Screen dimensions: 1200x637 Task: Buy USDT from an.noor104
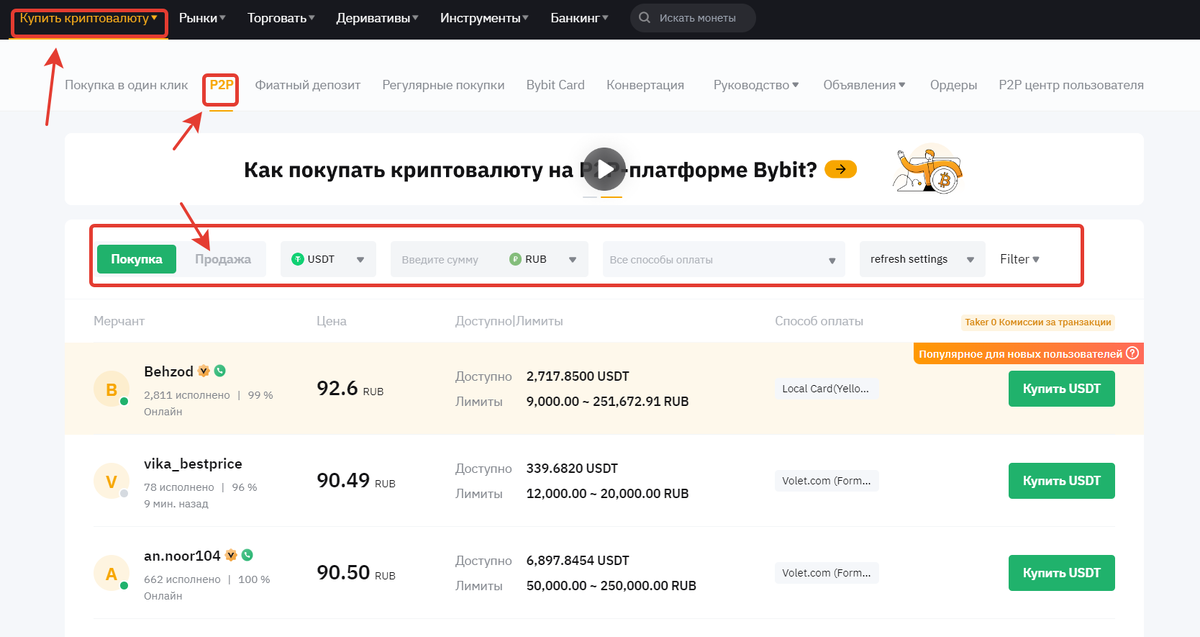pyautogui.click(x=1061, y=573)
